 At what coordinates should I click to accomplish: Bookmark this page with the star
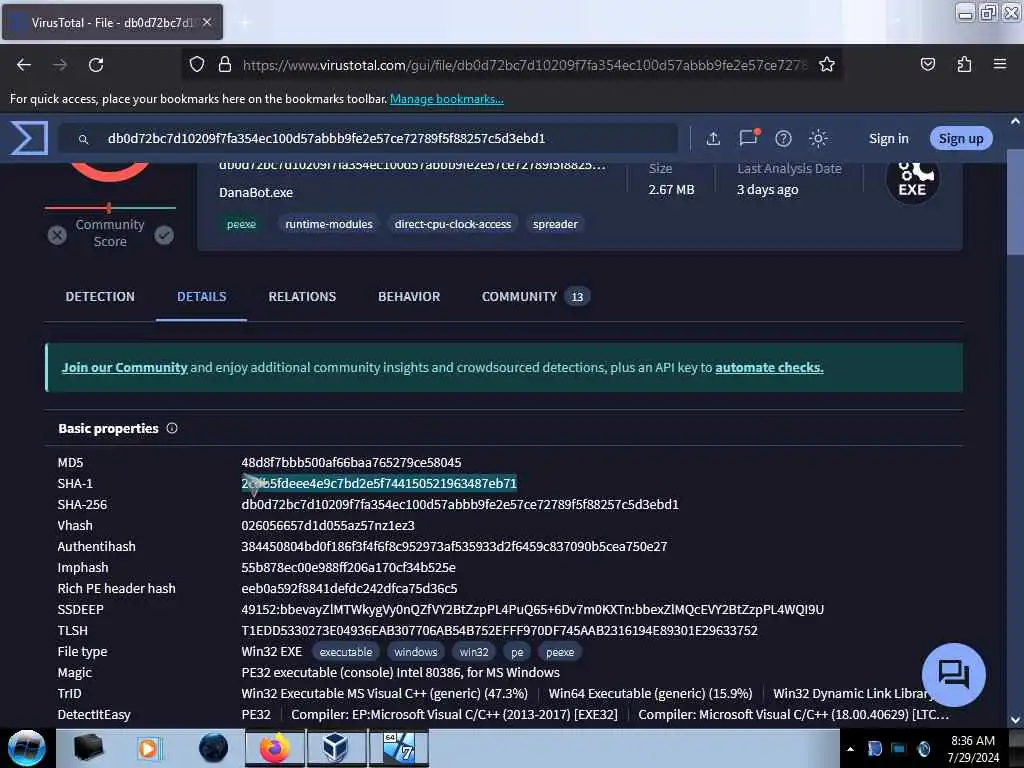tap(827, 65)
